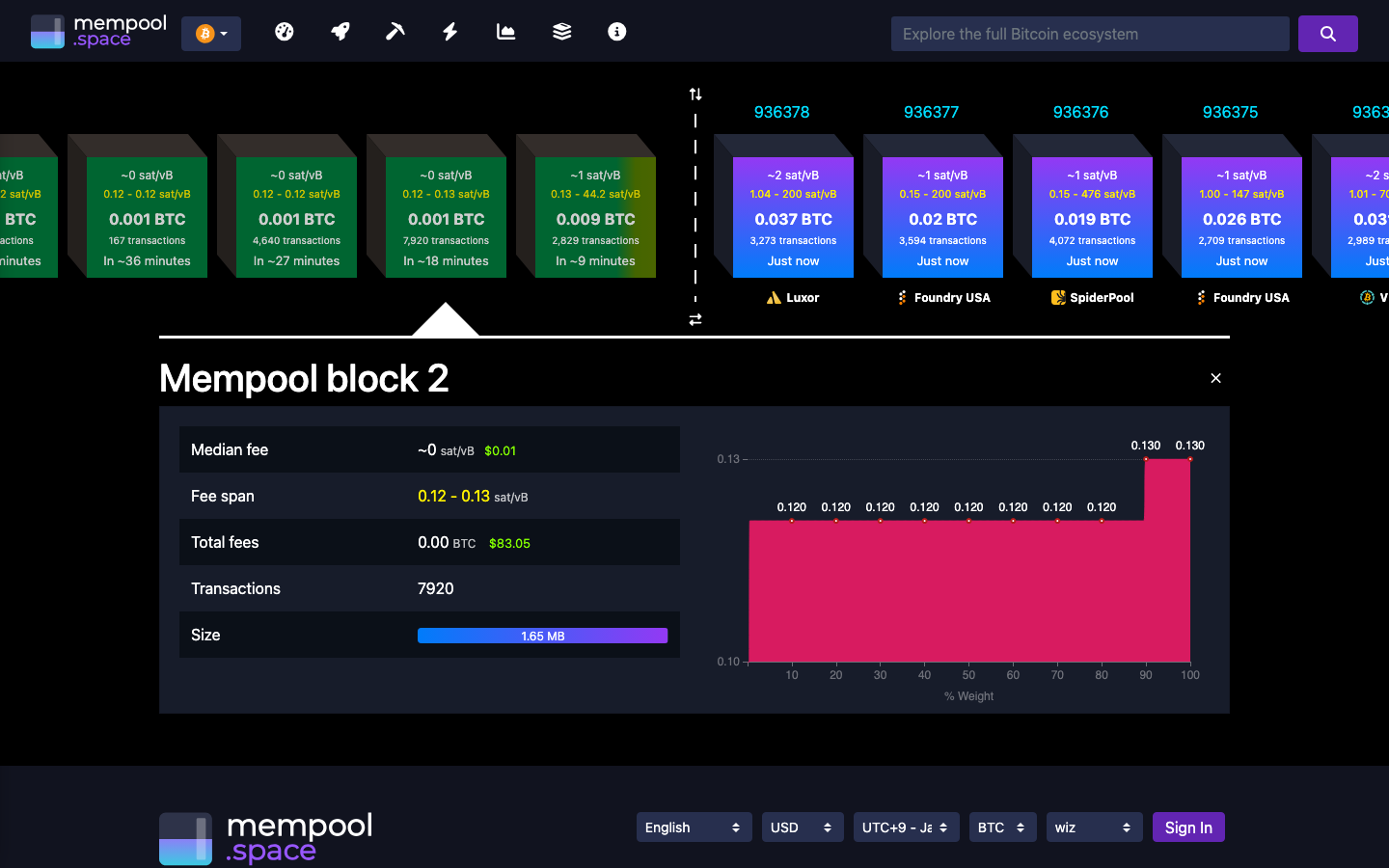Click the Sign In button
1389x868 pixels.
click(x=1188, y=827)
